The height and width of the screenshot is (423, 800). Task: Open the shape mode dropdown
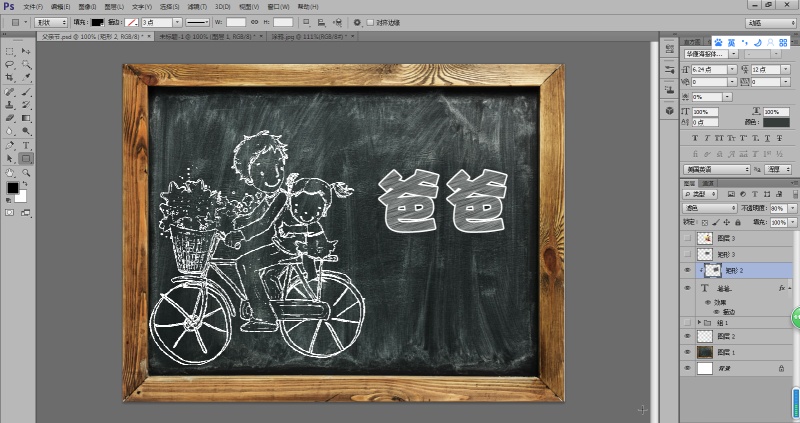point(51,22)
